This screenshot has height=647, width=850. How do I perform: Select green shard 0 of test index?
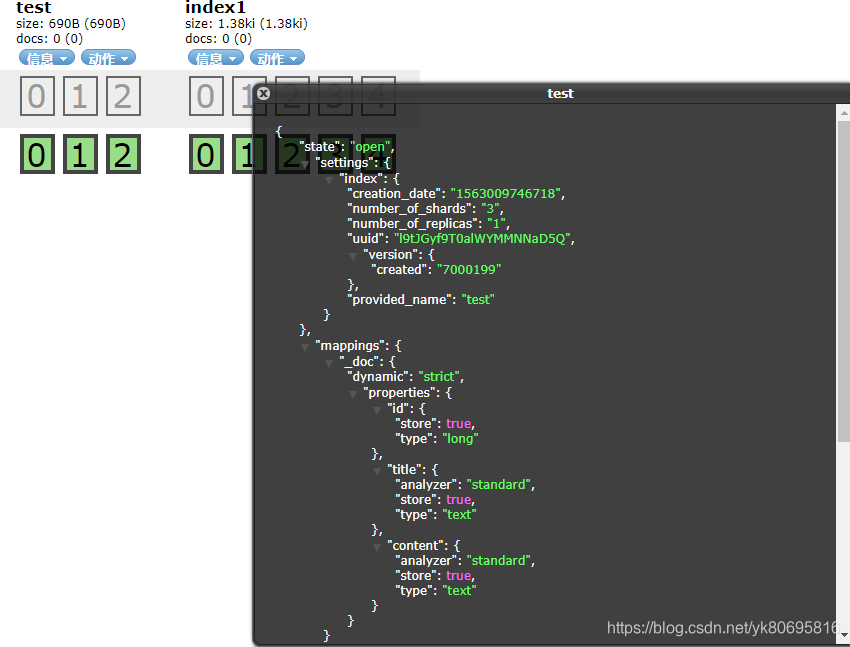point(37,154)
